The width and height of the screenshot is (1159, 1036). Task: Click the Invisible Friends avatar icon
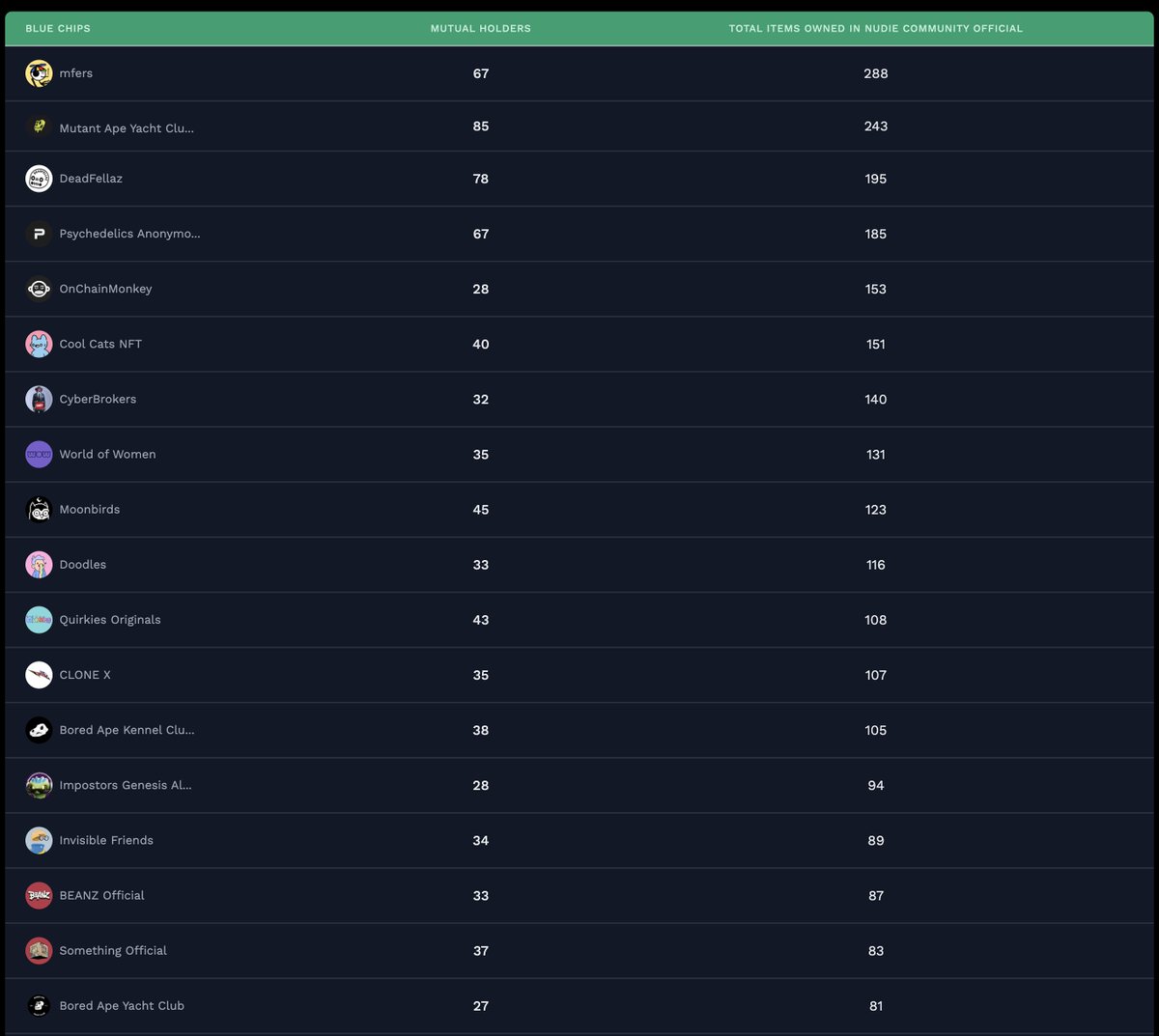pos(39,840)
